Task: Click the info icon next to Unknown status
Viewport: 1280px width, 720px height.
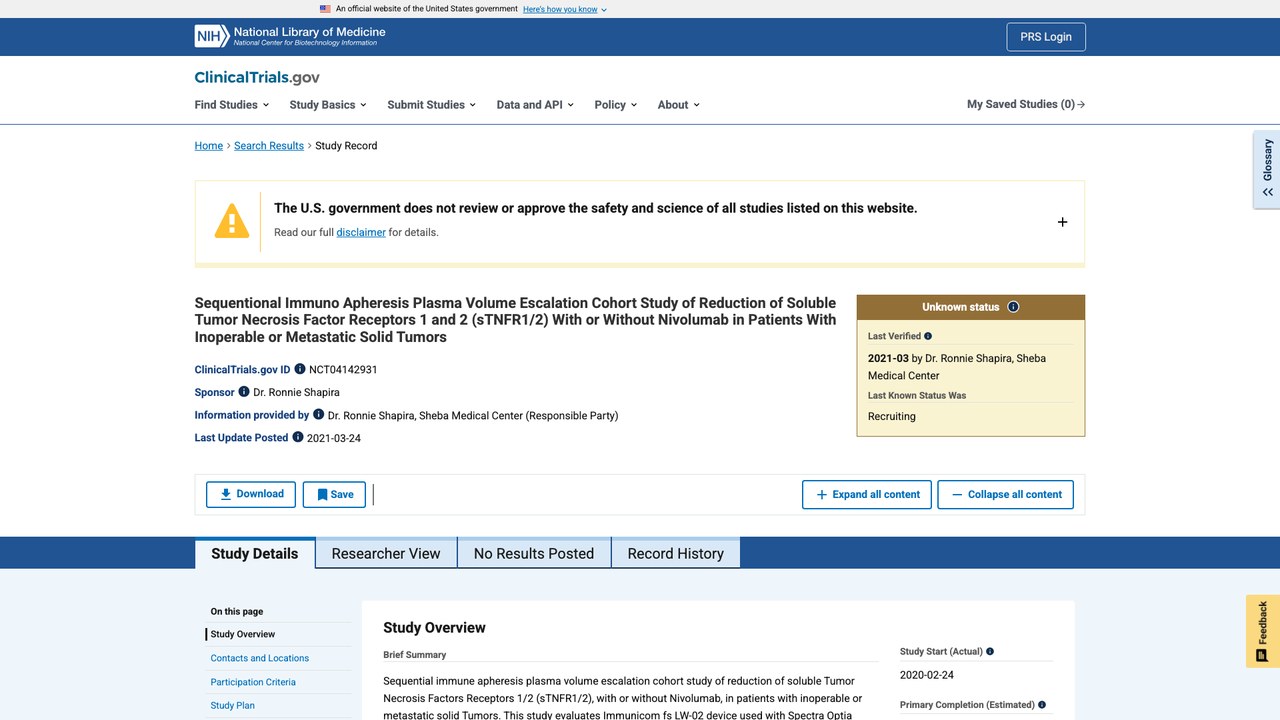Action: [1013, 307]
